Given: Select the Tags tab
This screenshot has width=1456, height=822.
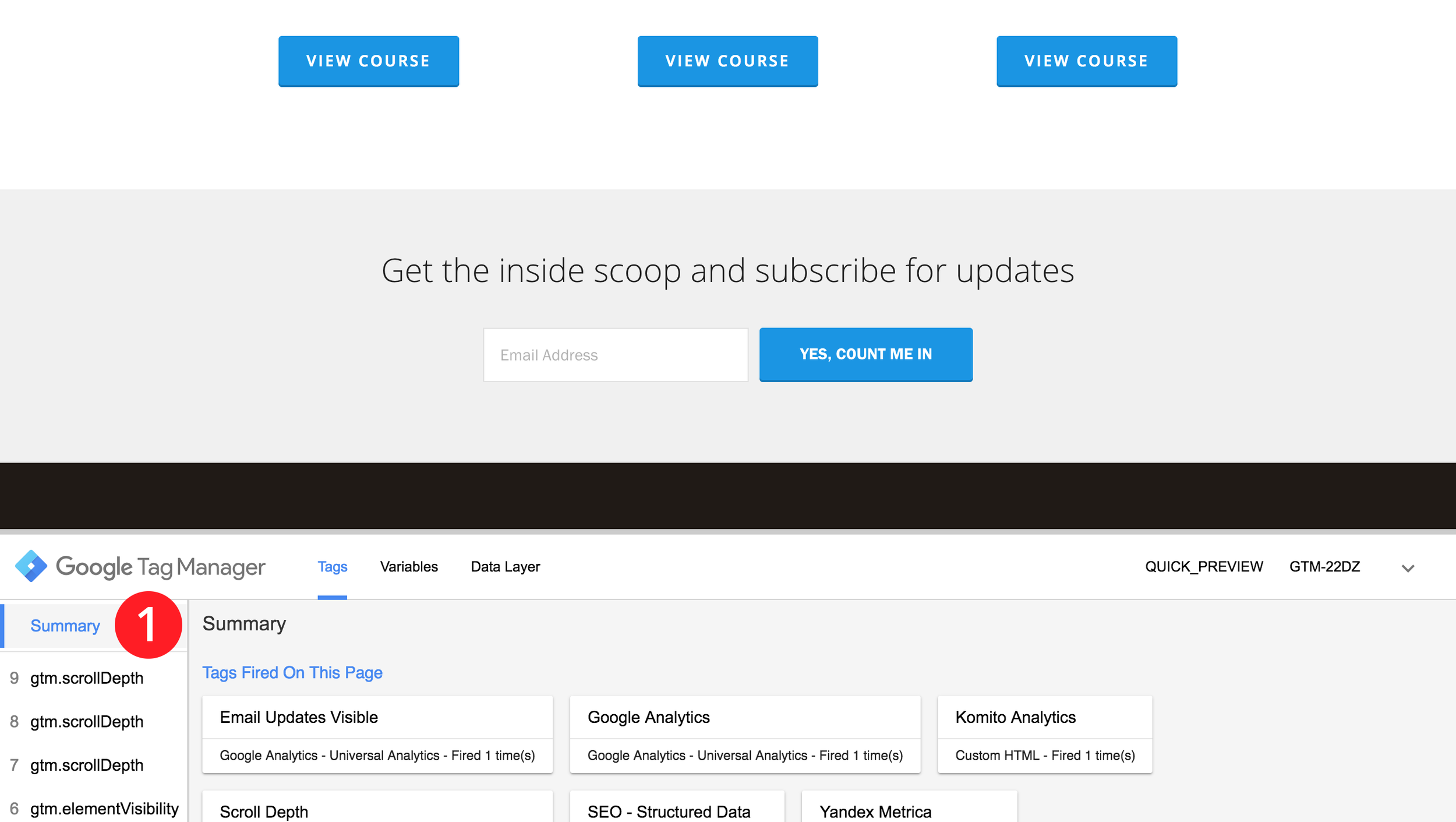Looking at the screenshot, I should pos(332,566).
